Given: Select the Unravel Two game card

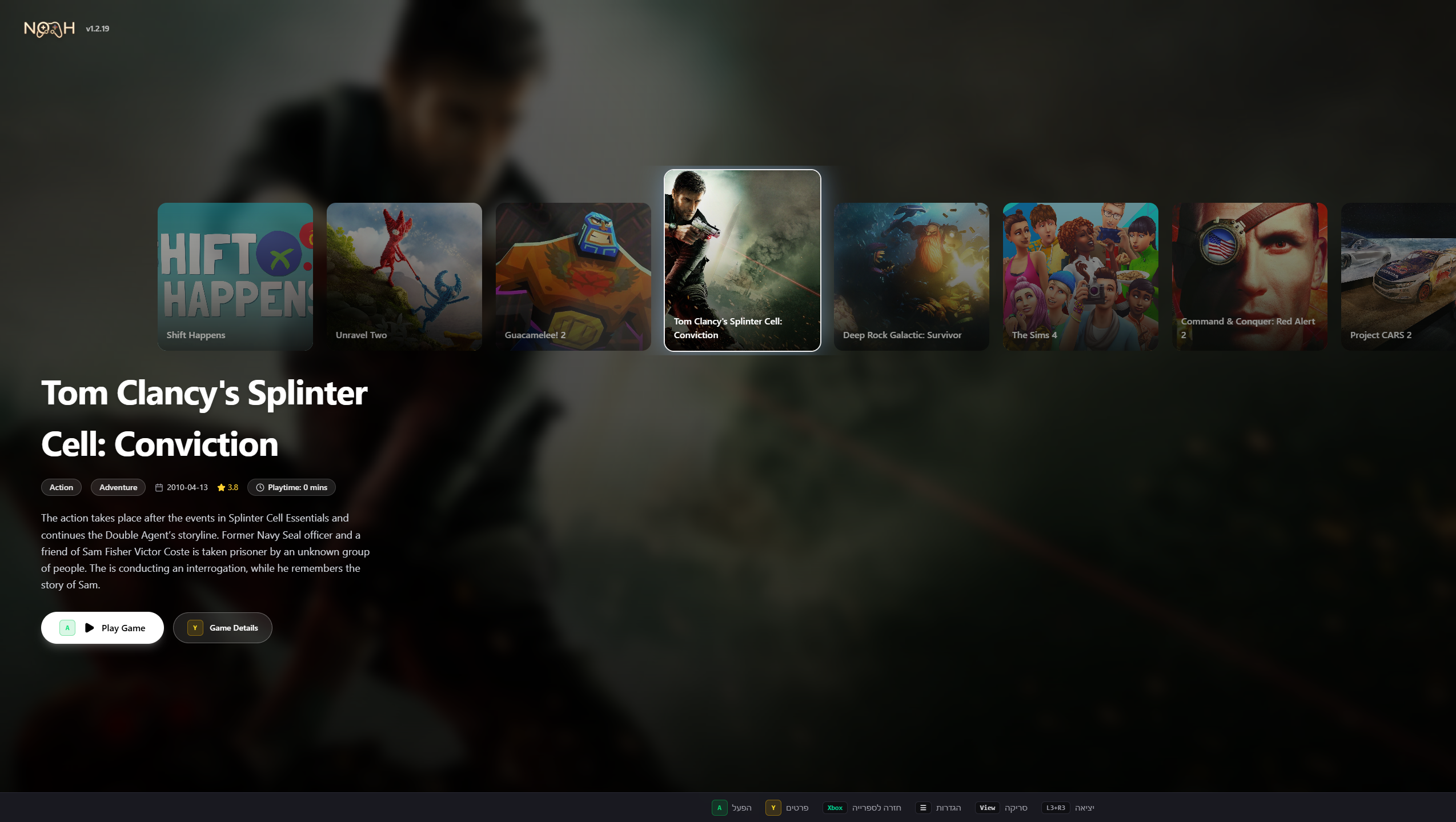Looking at the screenshot, I should pyautogui.click(x=404, y=276).
